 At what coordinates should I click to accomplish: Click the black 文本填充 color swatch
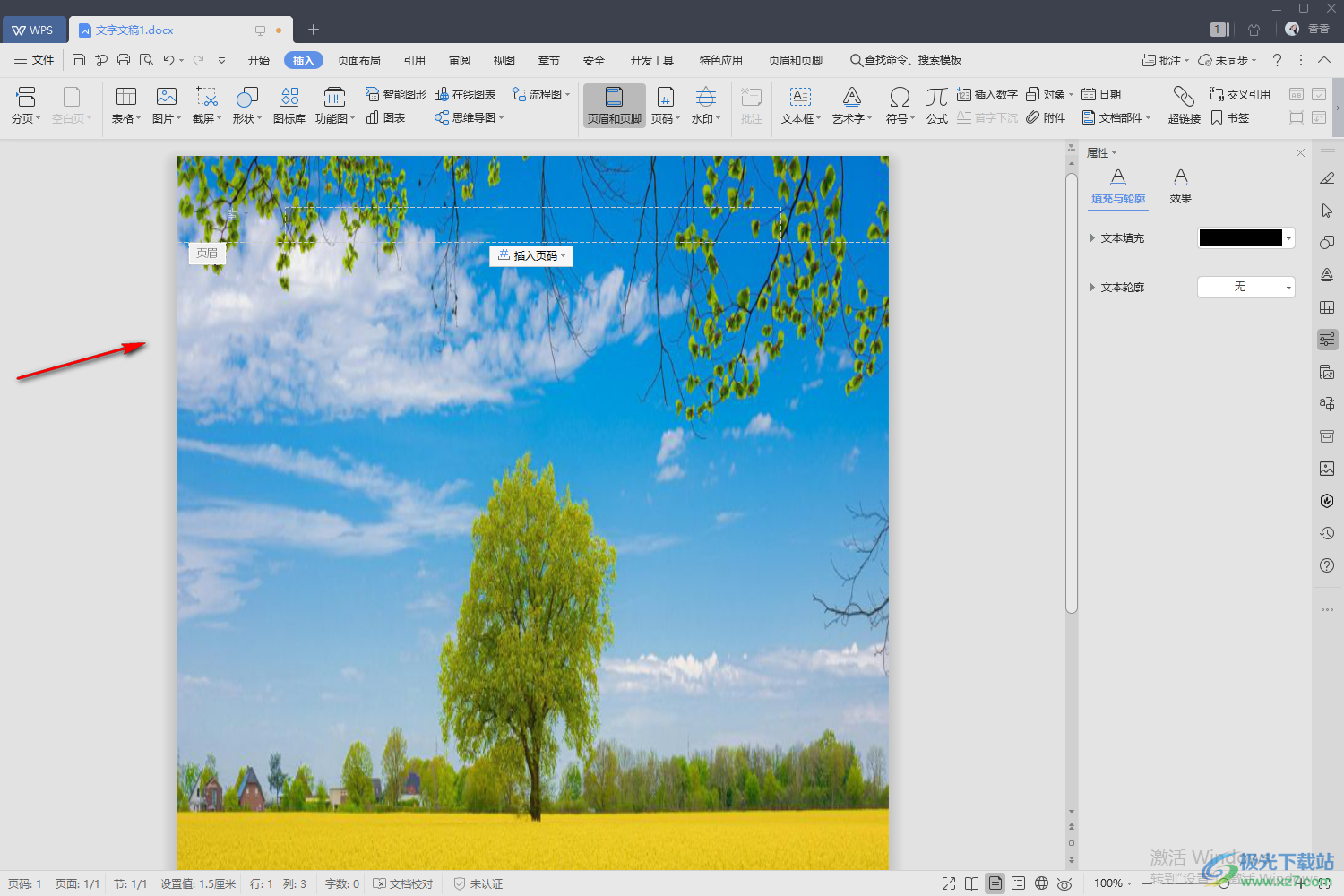[x=1241, y=237]
